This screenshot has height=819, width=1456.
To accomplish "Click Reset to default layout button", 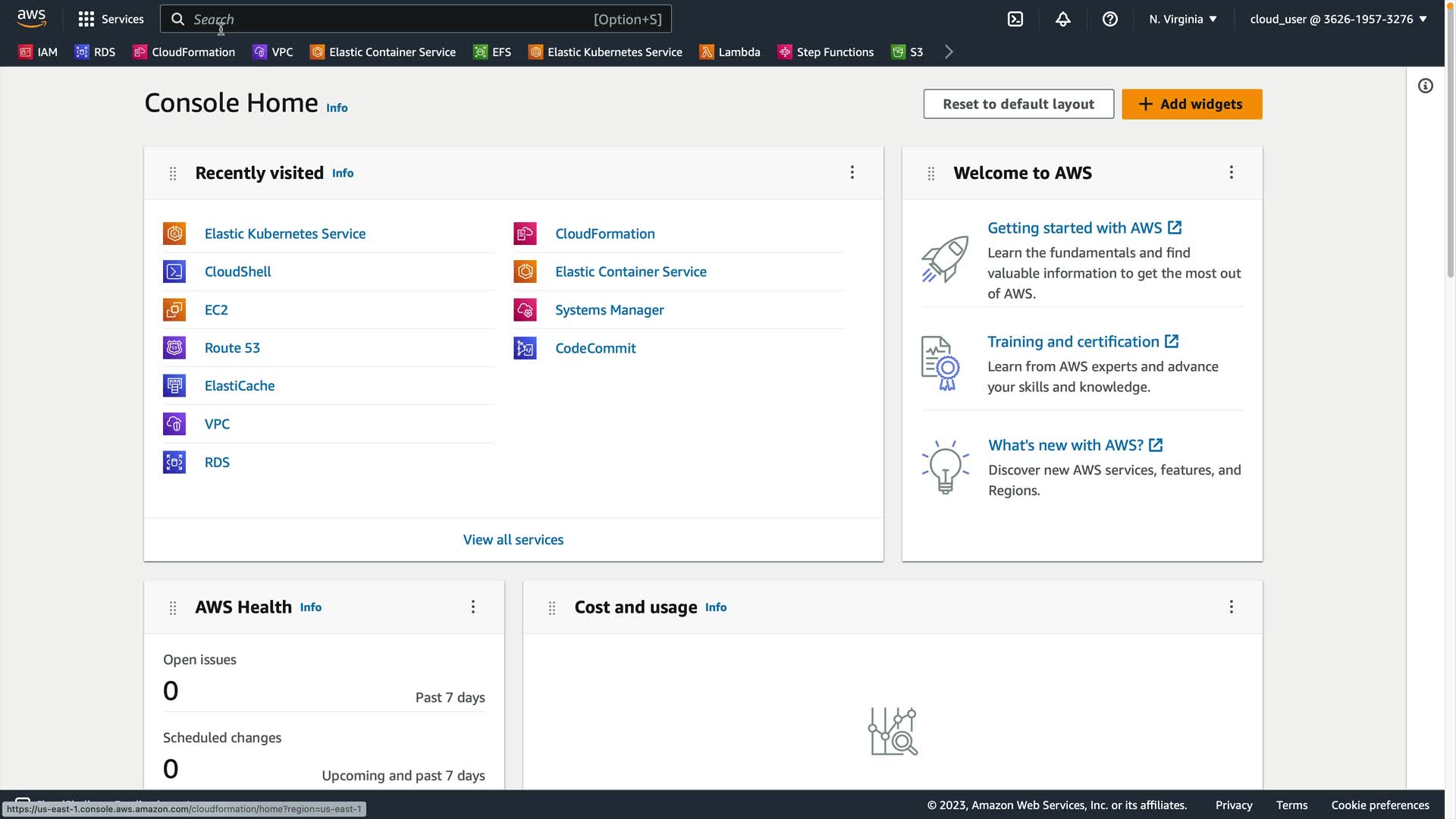I will coord(1018,104).
